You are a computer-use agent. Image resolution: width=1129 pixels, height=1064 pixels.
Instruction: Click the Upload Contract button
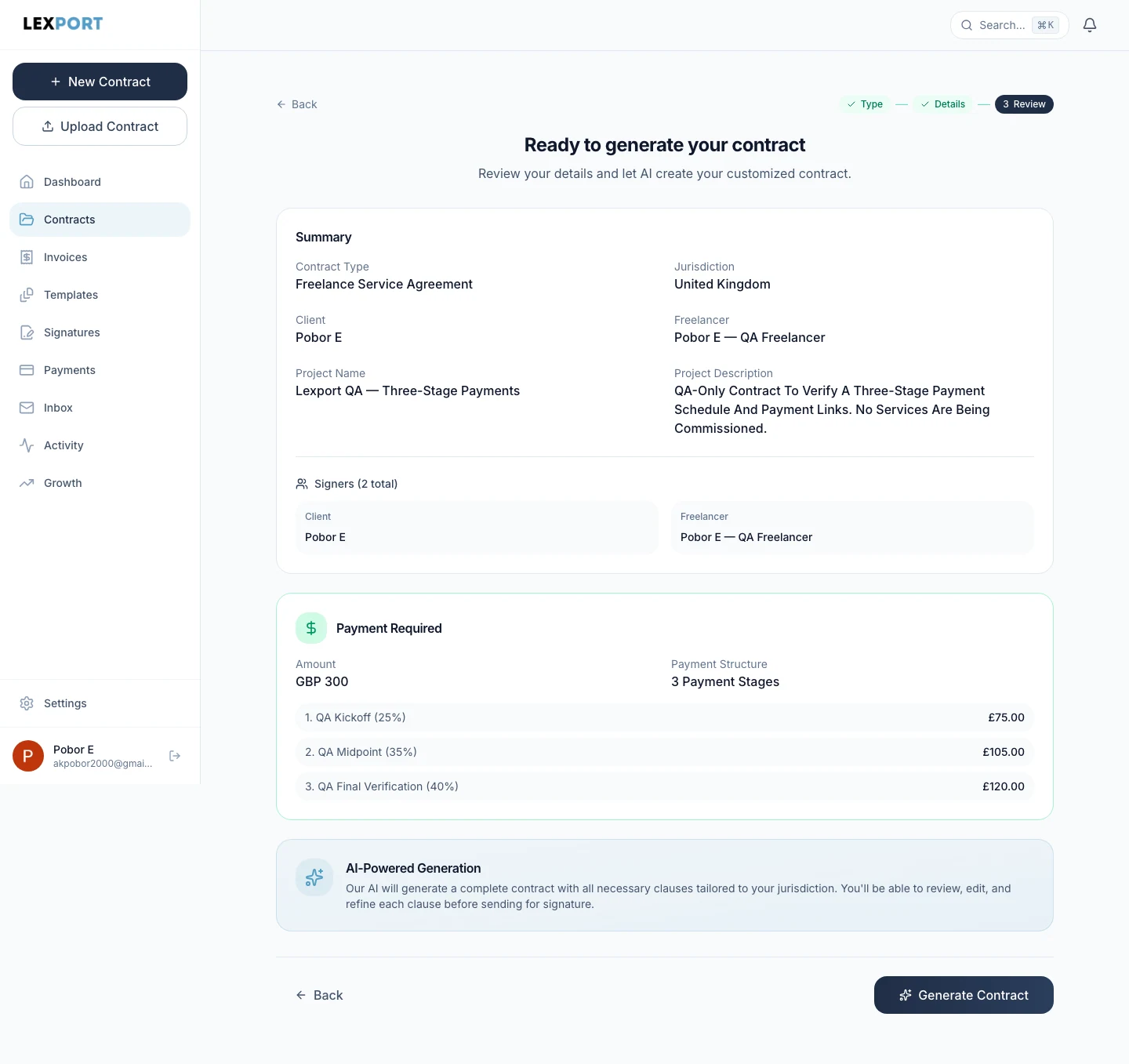pos(100,126)
